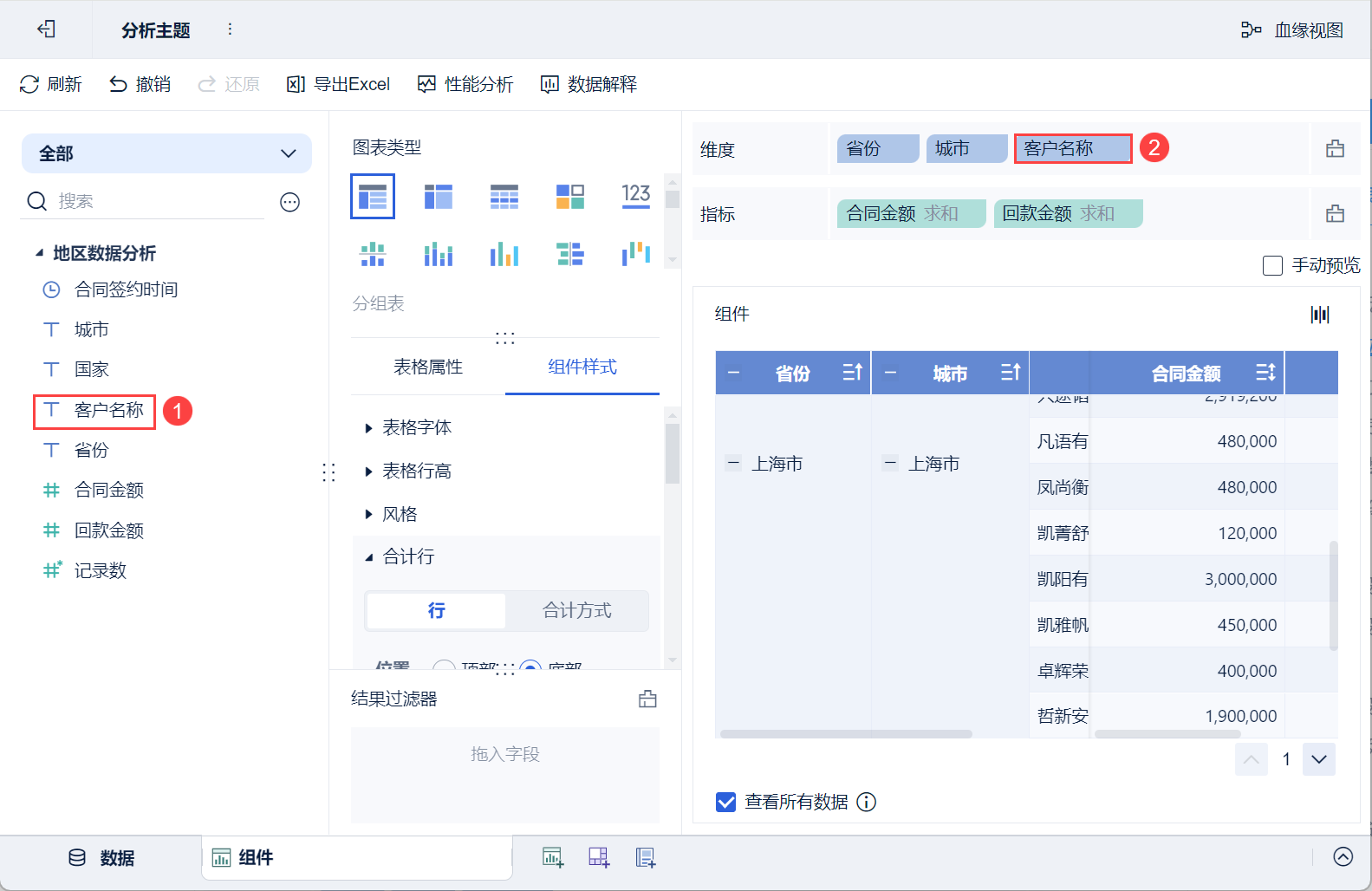1372x891 pixels.
Task: Click the info icon beside 查看所有数据
Action: [x=867, y=803]
